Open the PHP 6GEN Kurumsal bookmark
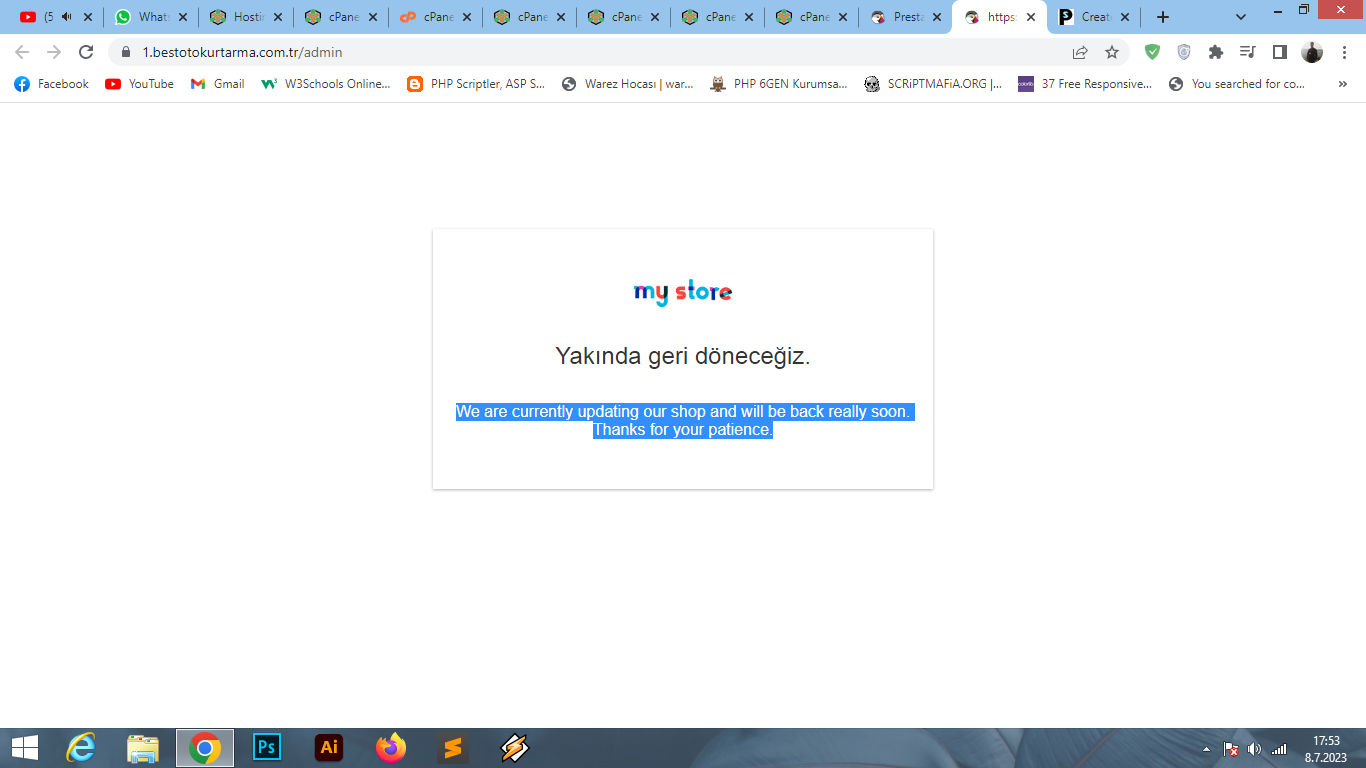The image size is (1366, 768). coord(778,84)
